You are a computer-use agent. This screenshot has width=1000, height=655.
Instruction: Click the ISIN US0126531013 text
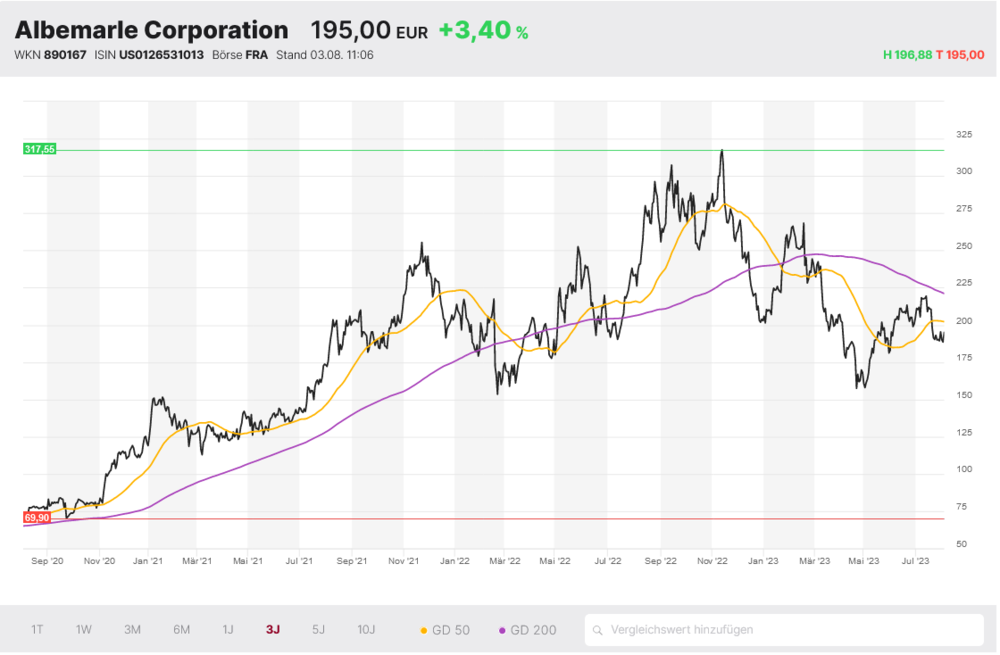coord(149,55)
